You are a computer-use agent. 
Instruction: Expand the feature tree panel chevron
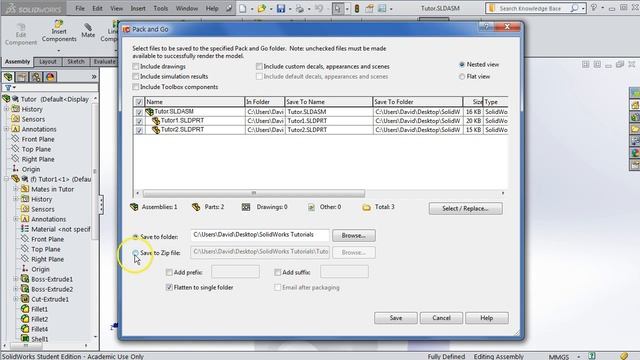click(x=94, y=77)
